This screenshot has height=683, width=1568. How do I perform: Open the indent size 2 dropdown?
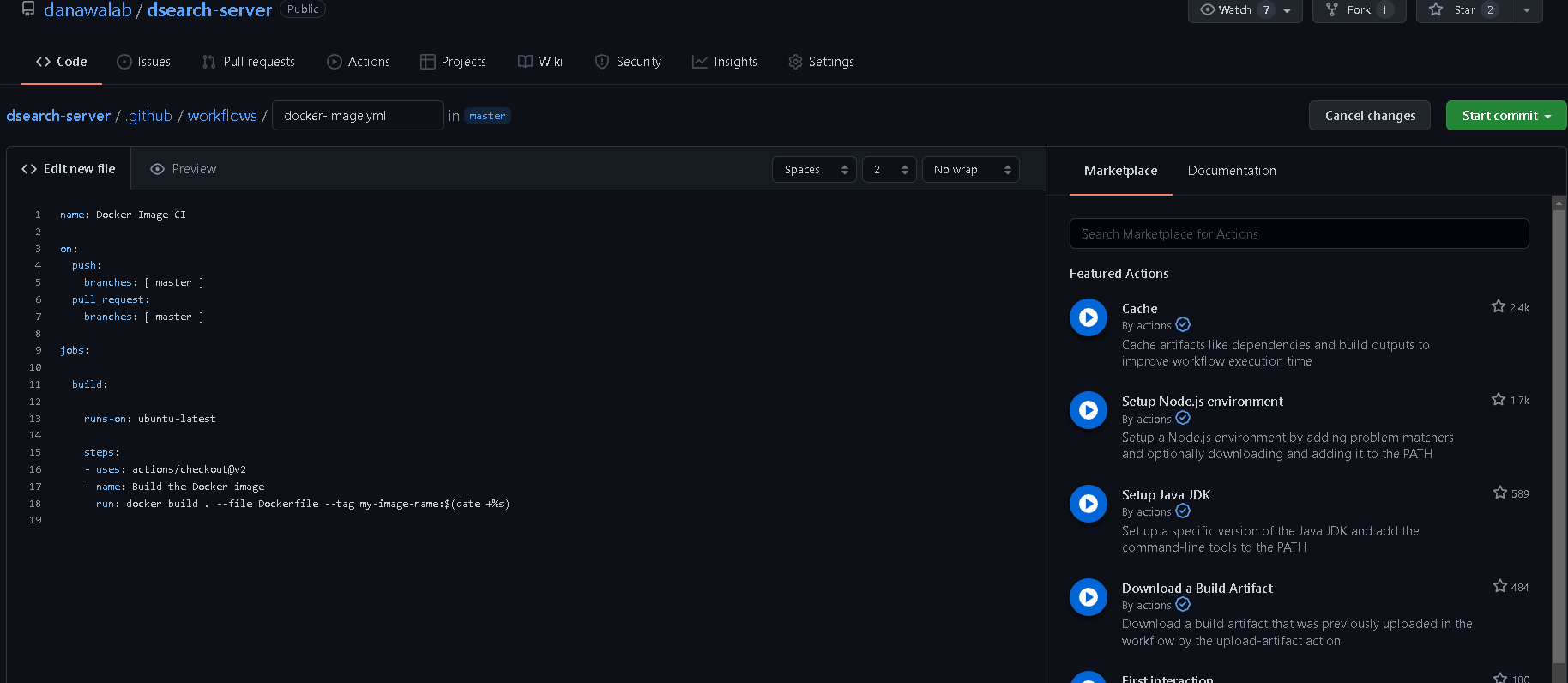click(x=890, y=170)
